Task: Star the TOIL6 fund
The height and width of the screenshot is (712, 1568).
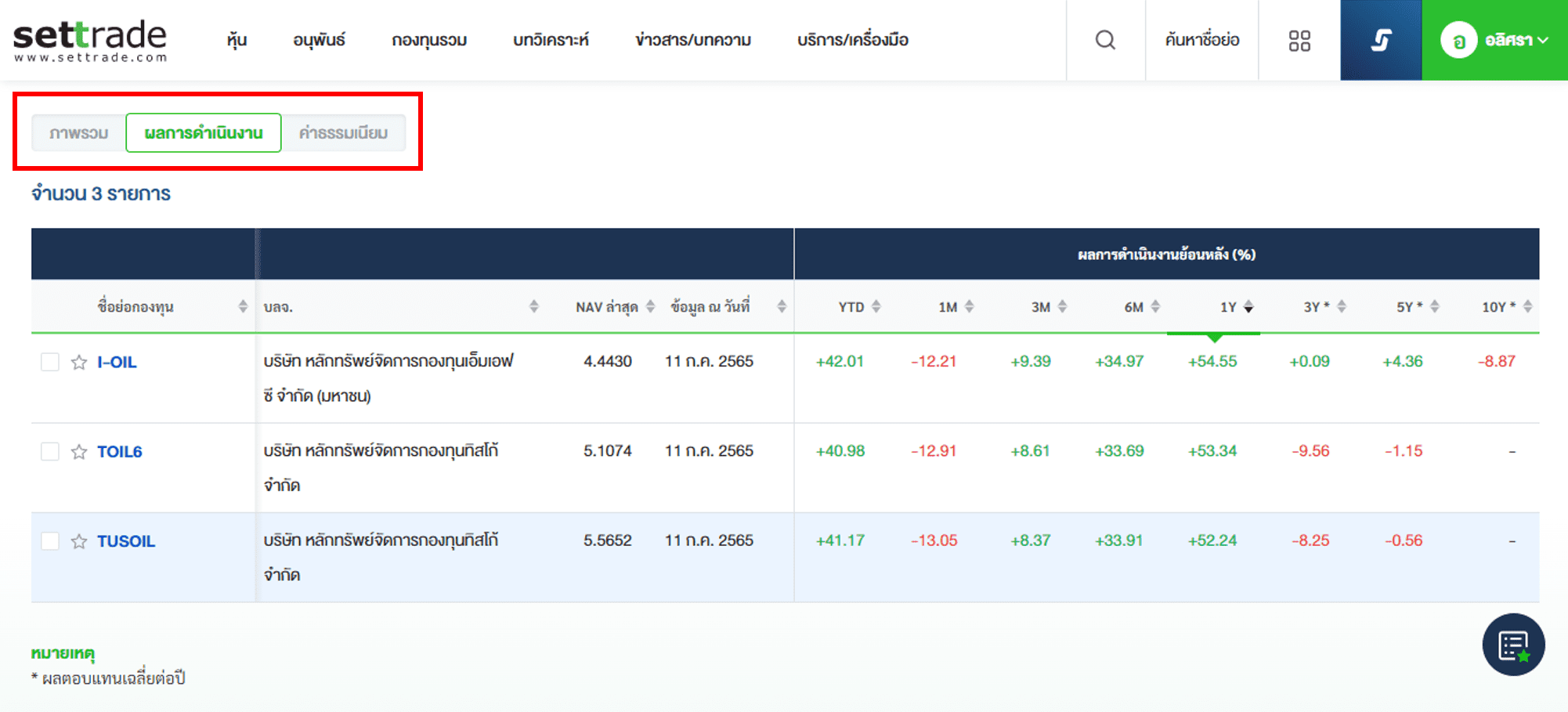Action: [78, 451]
